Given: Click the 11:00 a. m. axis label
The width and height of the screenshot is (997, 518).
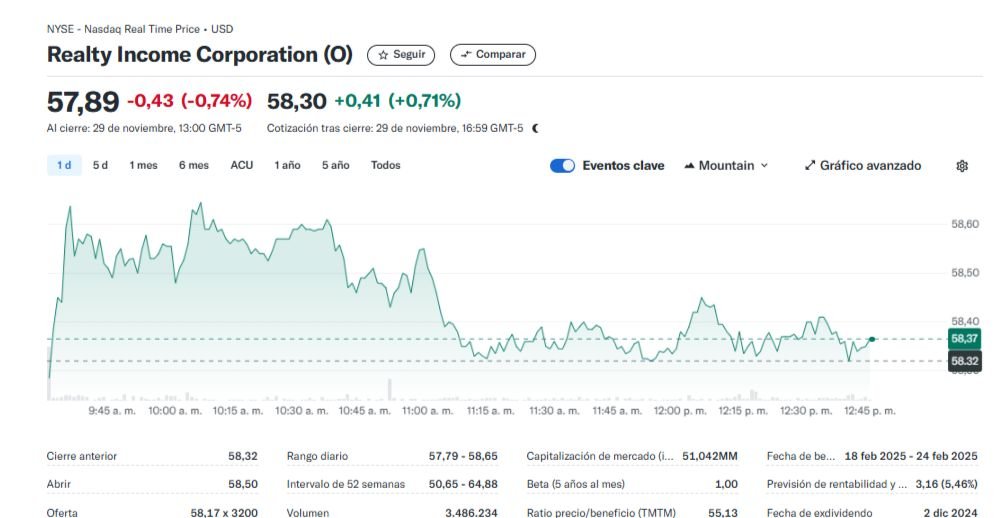Looking at the screenshot, I should pyautogui.click(x=427, y=411).
